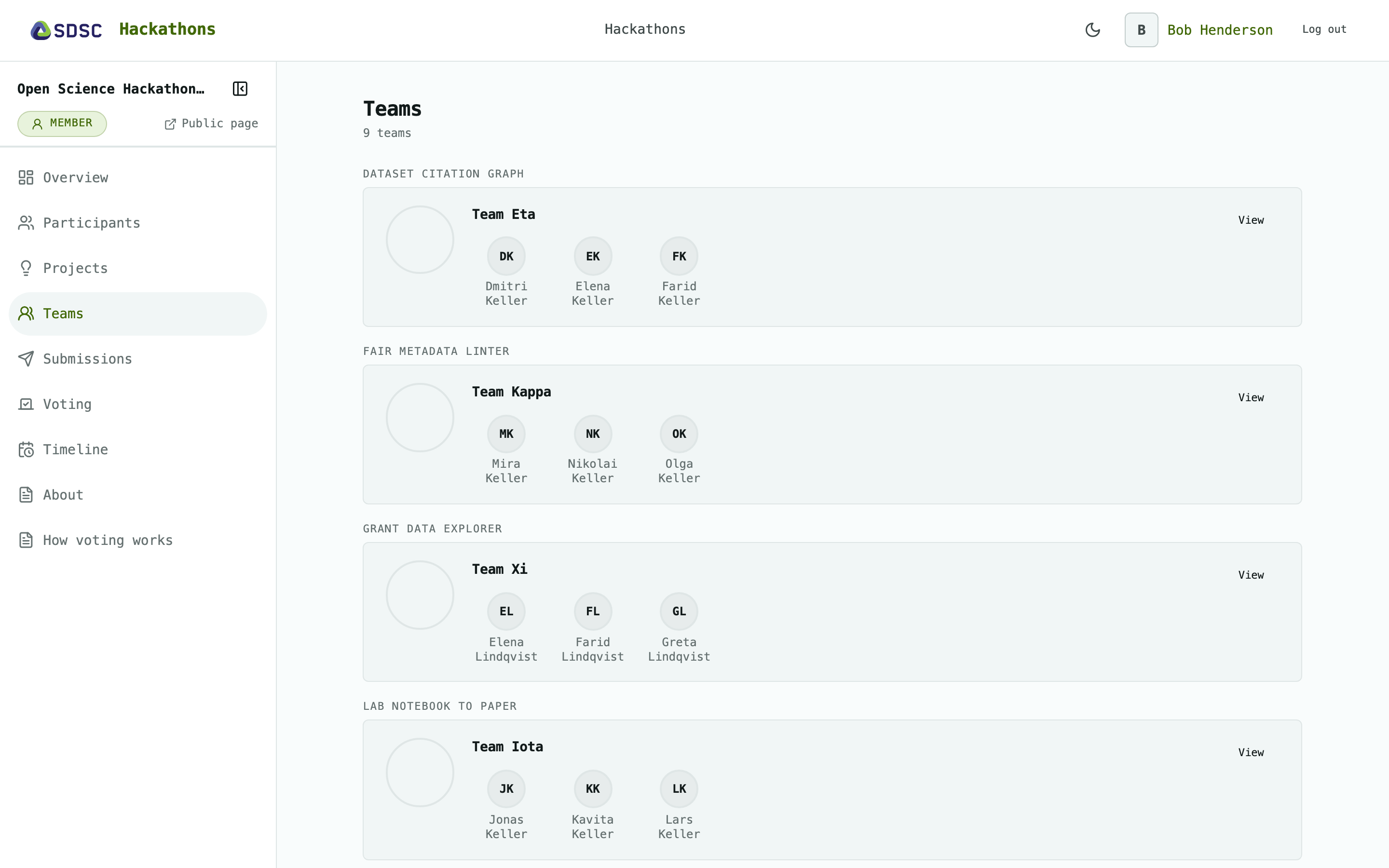Click the Overview grid icon

click(x=26, y=177)
